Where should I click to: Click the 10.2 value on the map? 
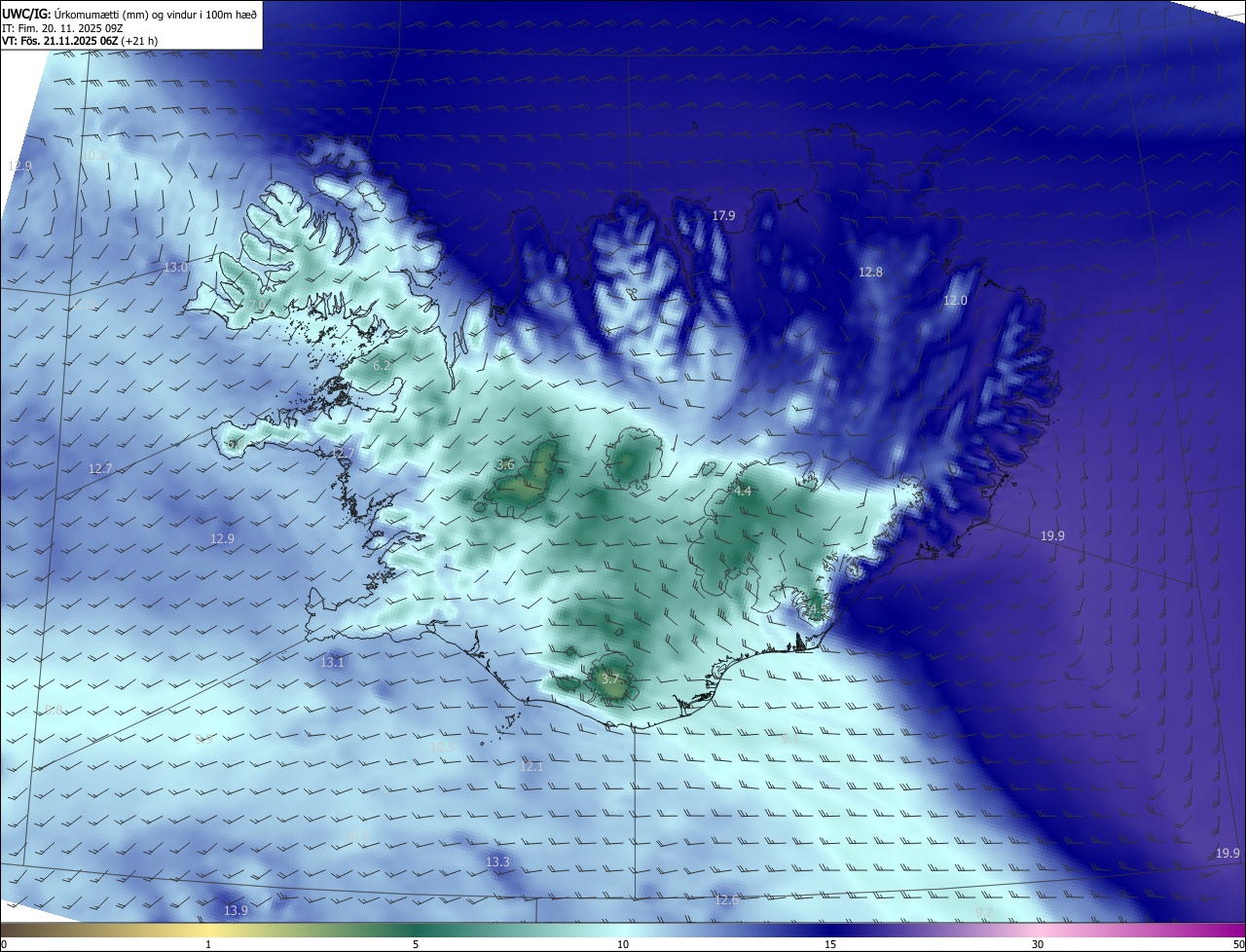pos(93,156)
